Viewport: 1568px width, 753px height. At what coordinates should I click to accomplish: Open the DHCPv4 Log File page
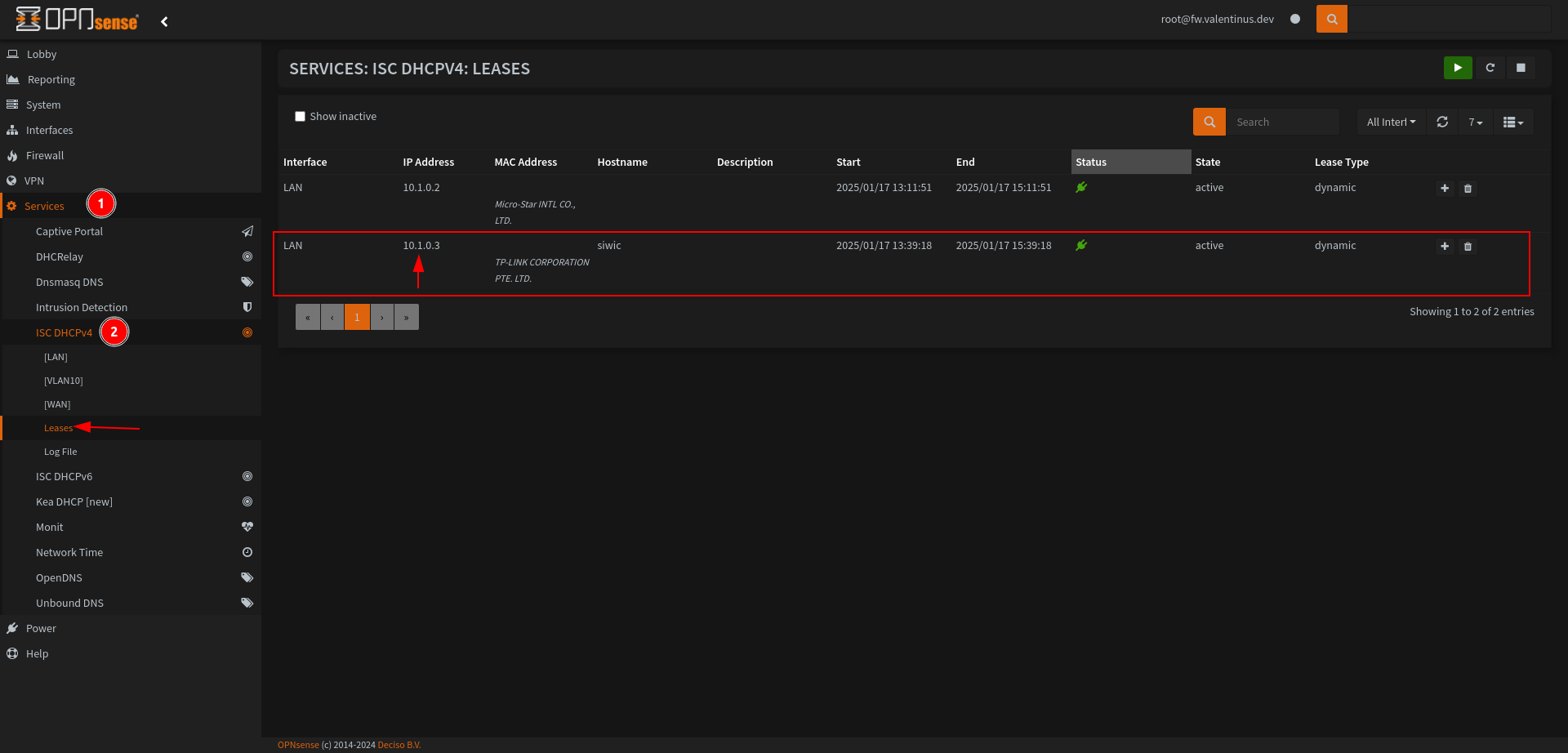click(60, 452)
